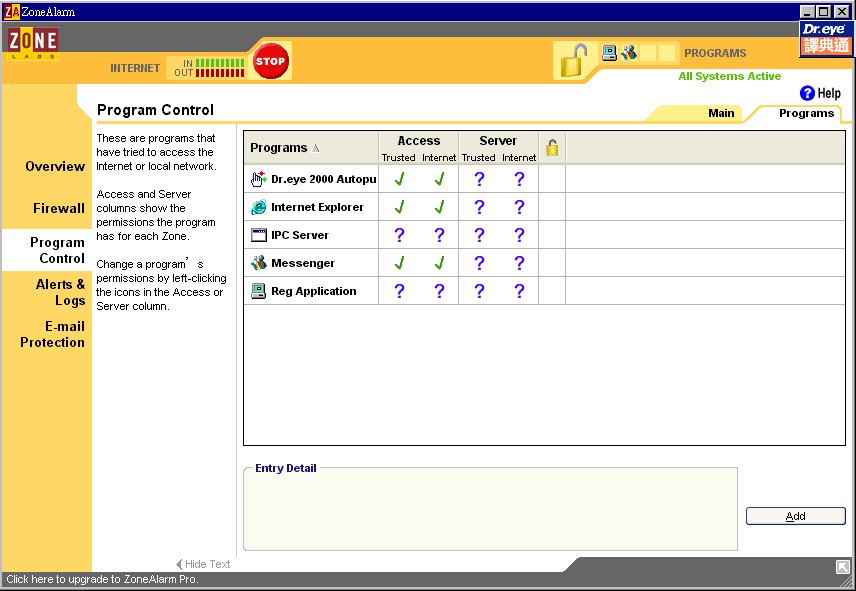The height and width of the screenshot is (591, 856).
Task: Open the Firewall panel
Action: coord(58,208)
